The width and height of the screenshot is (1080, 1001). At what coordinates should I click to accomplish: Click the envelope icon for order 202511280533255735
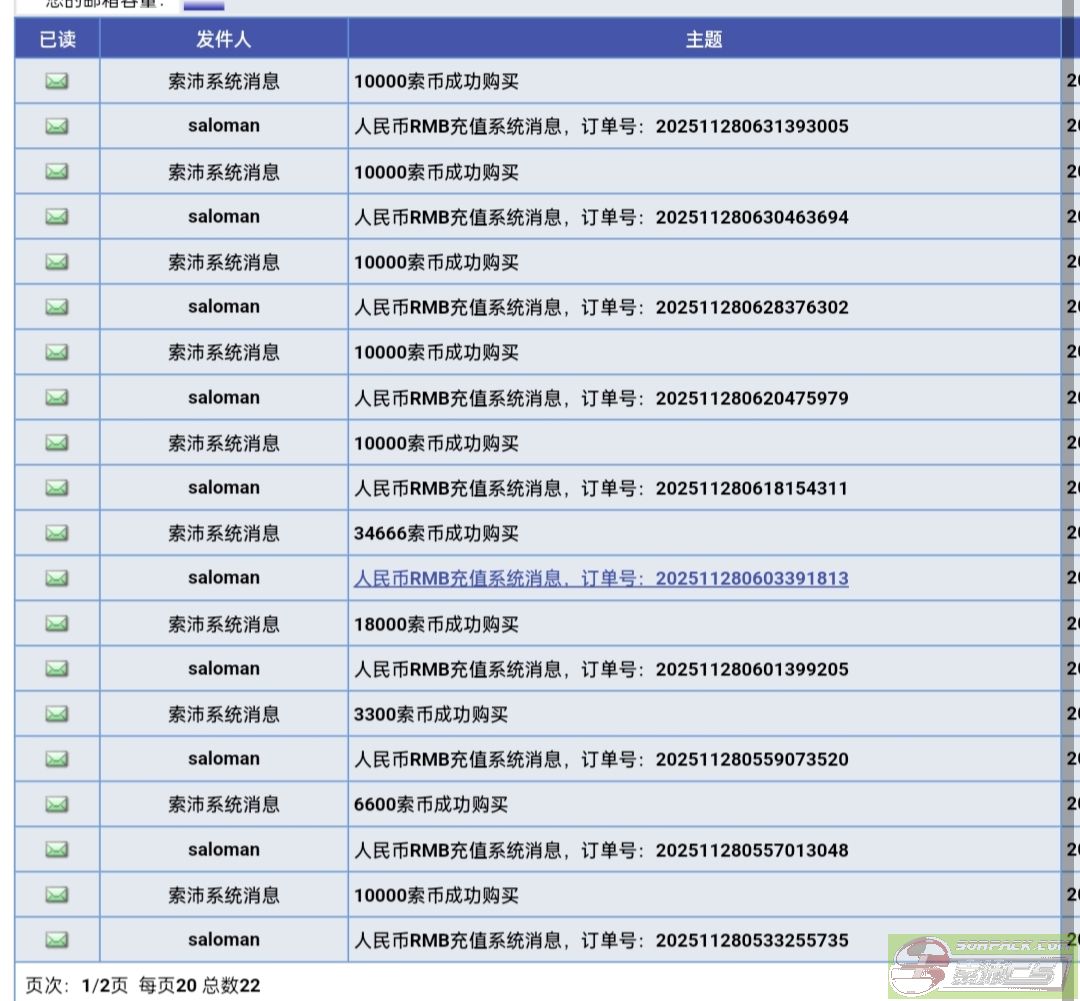(x=57, y=938)
